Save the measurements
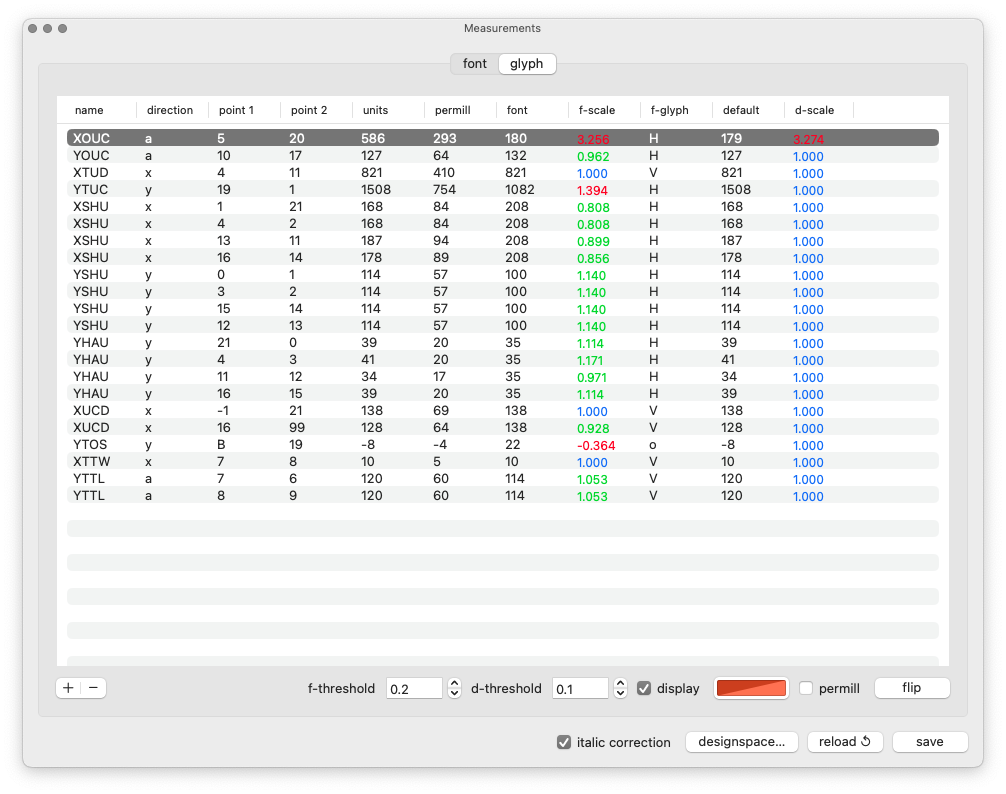Image resolution: width=1006 pixels, height=794 pixels. tap(929, 742)
